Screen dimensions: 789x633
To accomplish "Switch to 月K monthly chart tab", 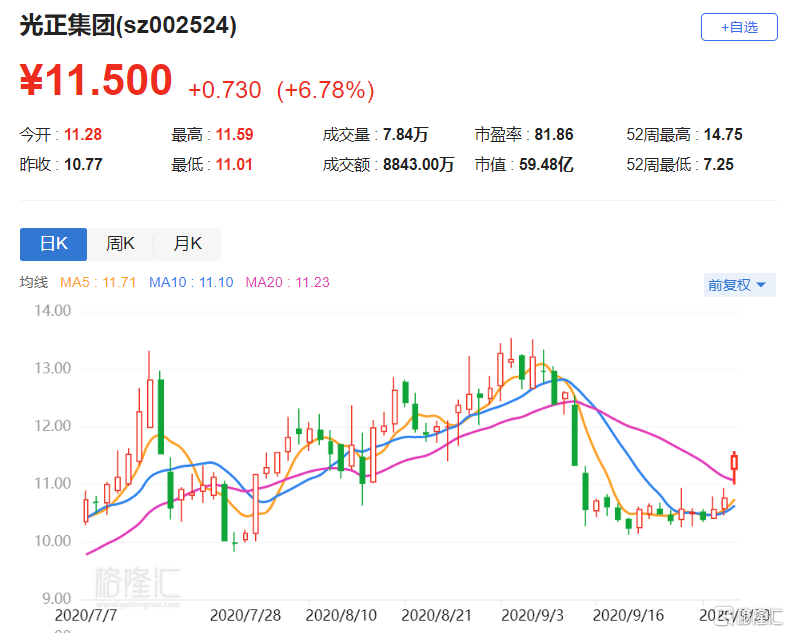I will tap(187, 244).
